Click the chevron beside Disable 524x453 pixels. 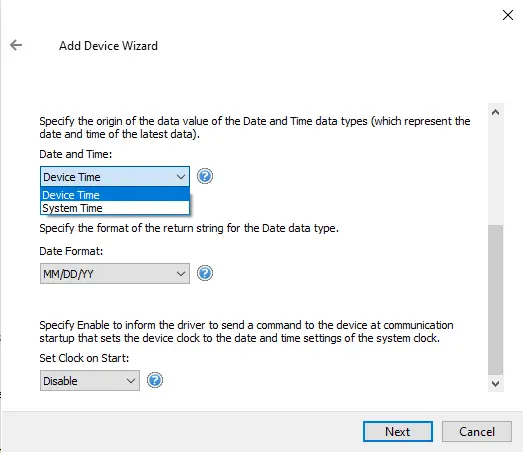coord(131,381)
